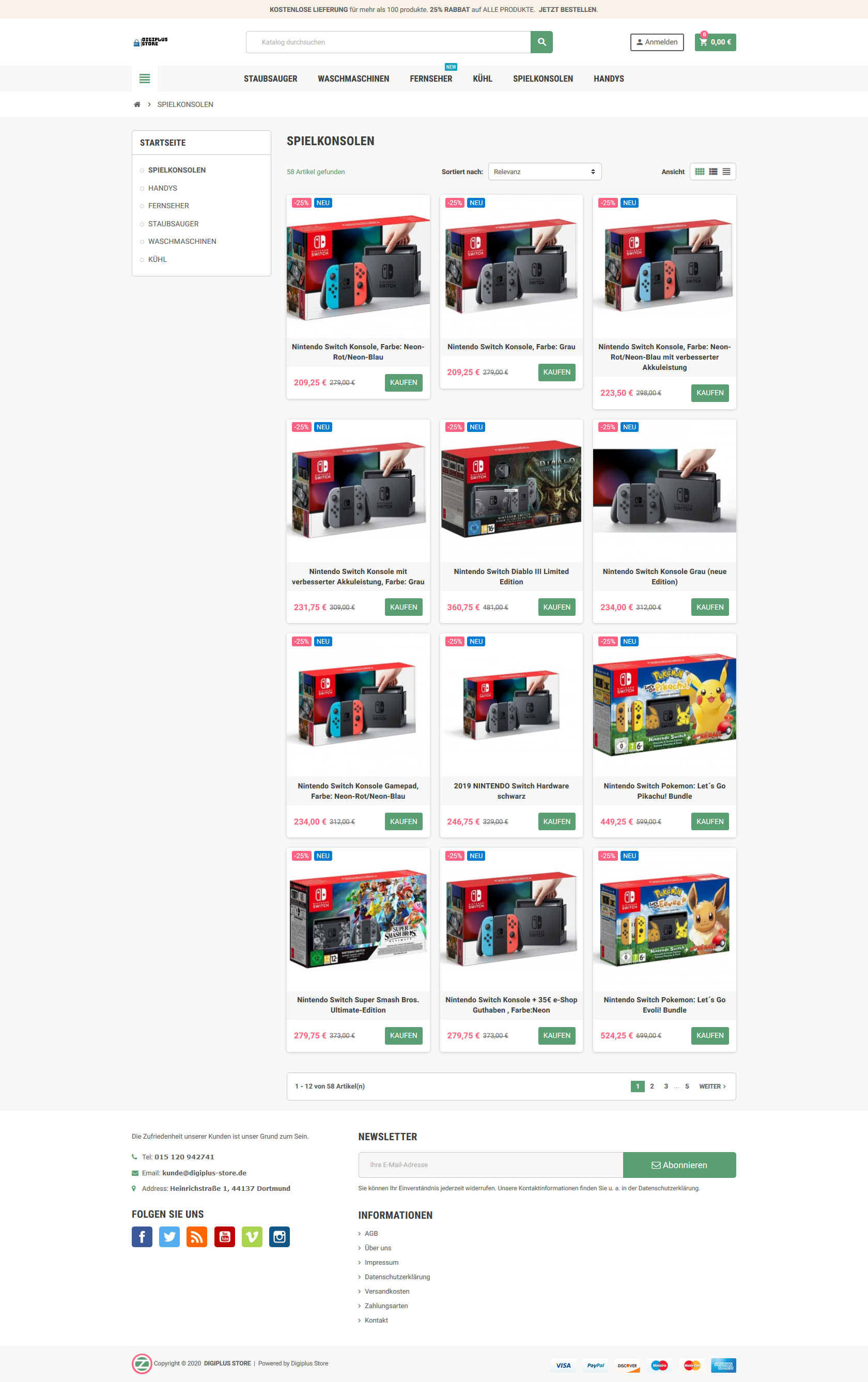Image resolution: width=868 pixels, height=1382 pixels.
Task: Open the Vimeo social icon
Action: coord(252,1237)
